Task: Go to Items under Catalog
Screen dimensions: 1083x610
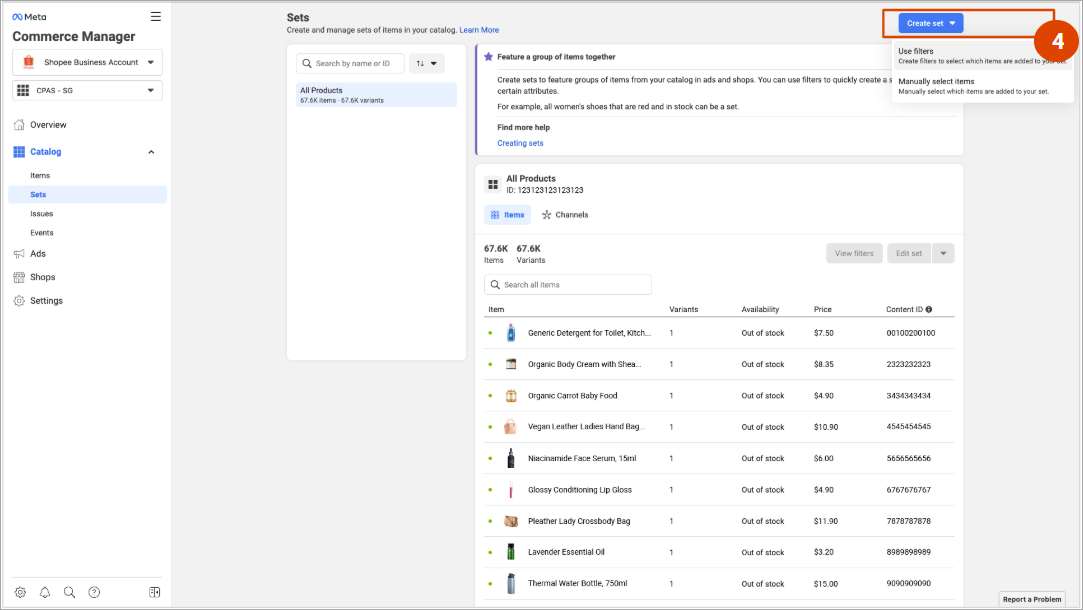Action: (x=40, y=175)
